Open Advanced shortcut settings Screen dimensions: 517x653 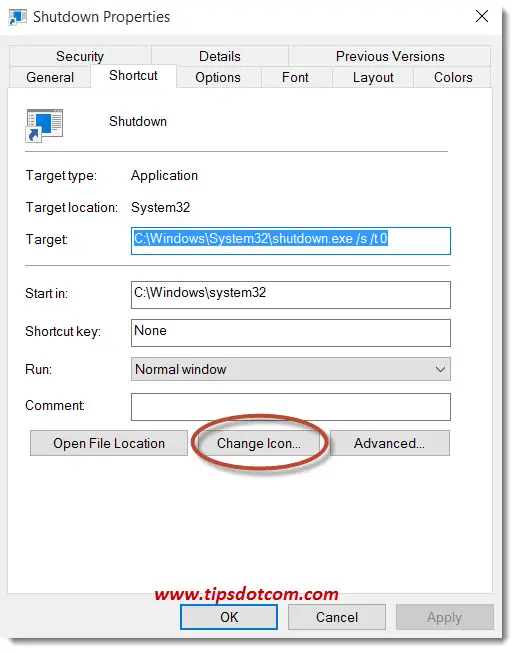click(389, 443)
